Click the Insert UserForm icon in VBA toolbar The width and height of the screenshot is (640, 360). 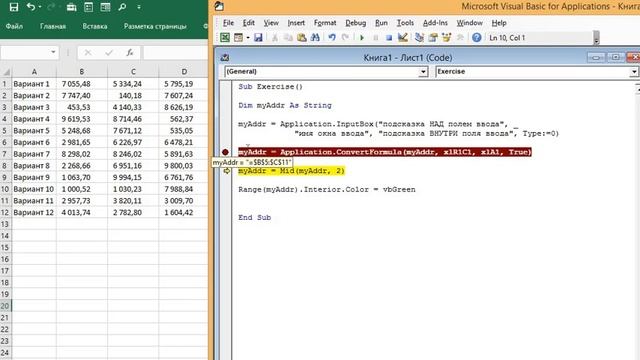tap(238, 38)
